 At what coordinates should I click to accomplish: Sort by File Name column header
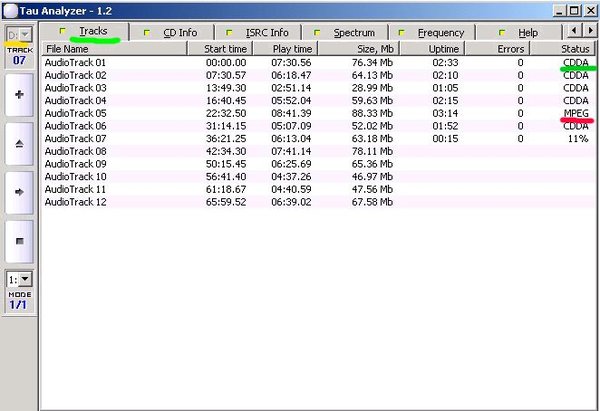pyautogui.click(x=114, y=49)
